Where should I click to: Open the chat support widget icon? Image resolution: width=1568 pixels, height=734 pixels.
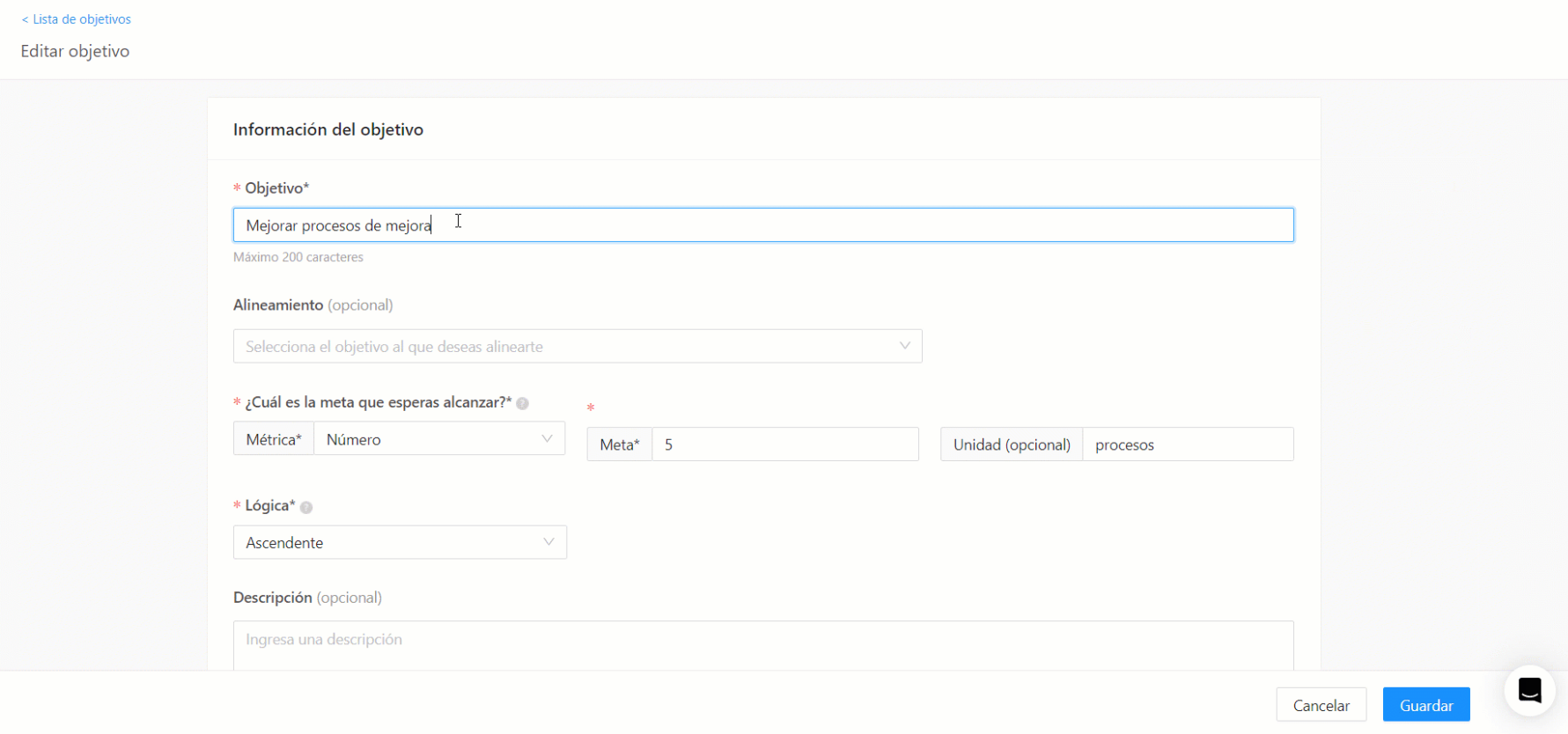click(1529, 691)
